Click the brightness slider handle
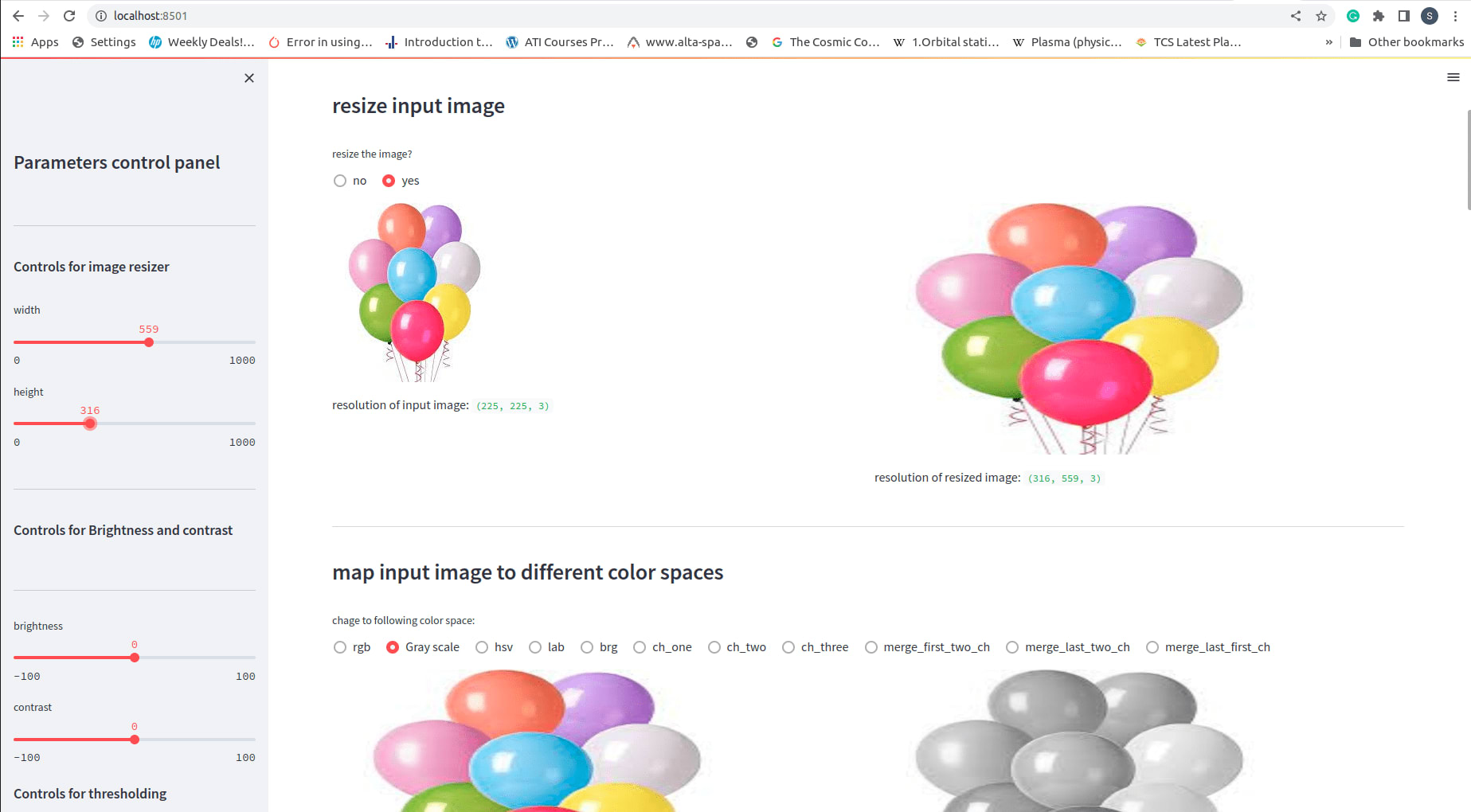This screenshot has width=1471, height=812. coord(135,658)
